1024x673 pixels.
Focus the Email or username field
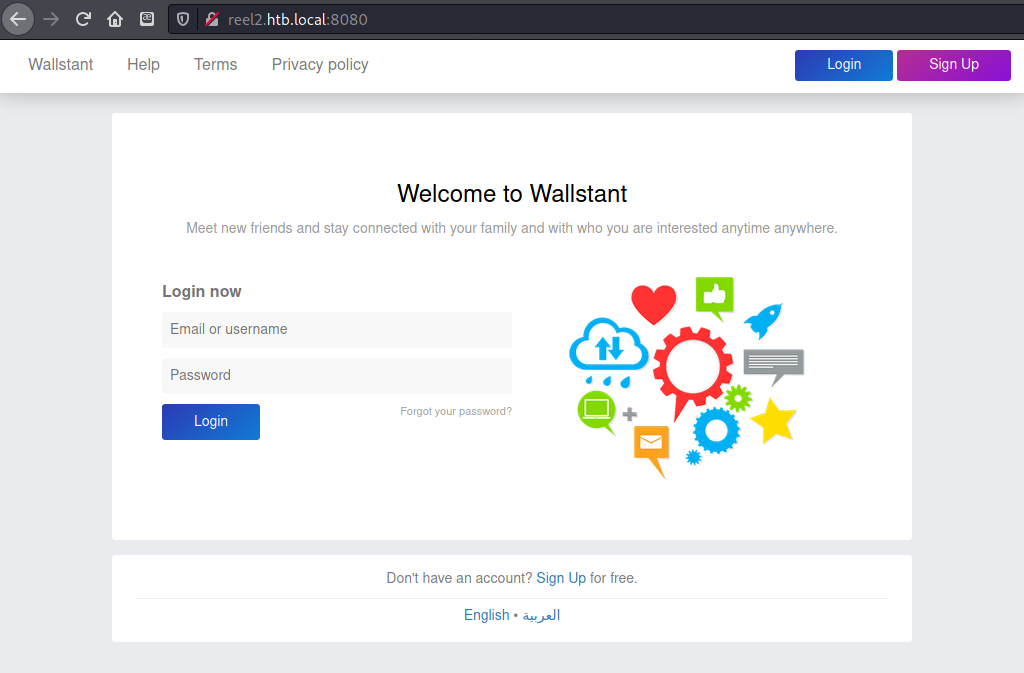pyautogui.click(x=336, y=330)
